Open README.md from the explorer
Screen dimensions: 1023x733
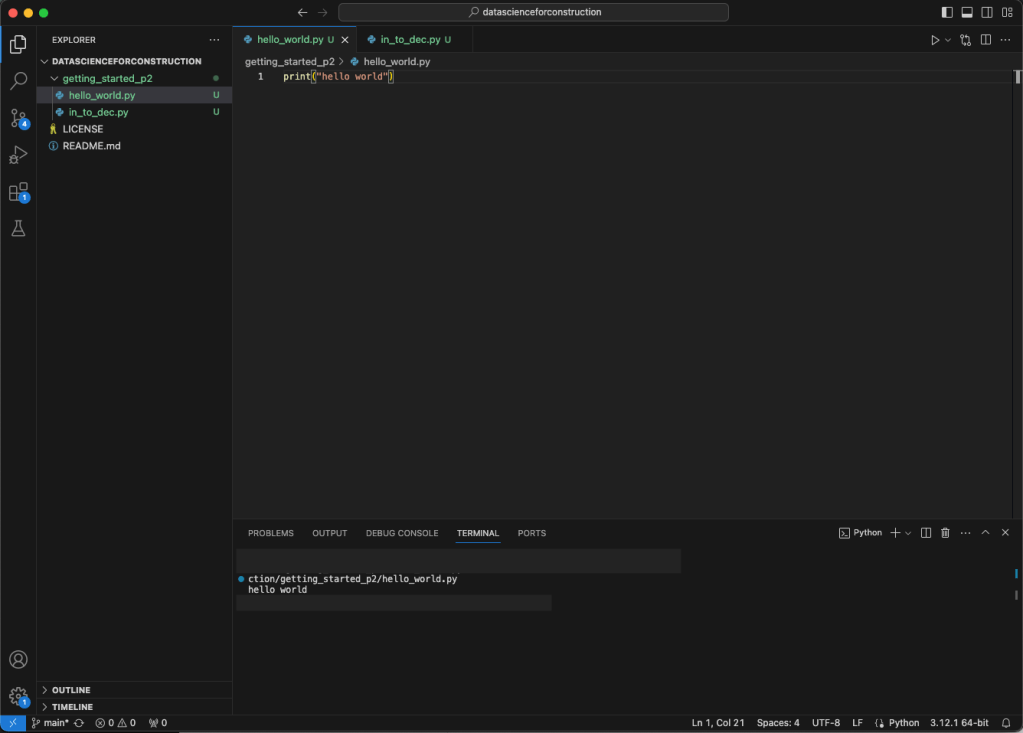pyautogui.click(x=91, y=146)
